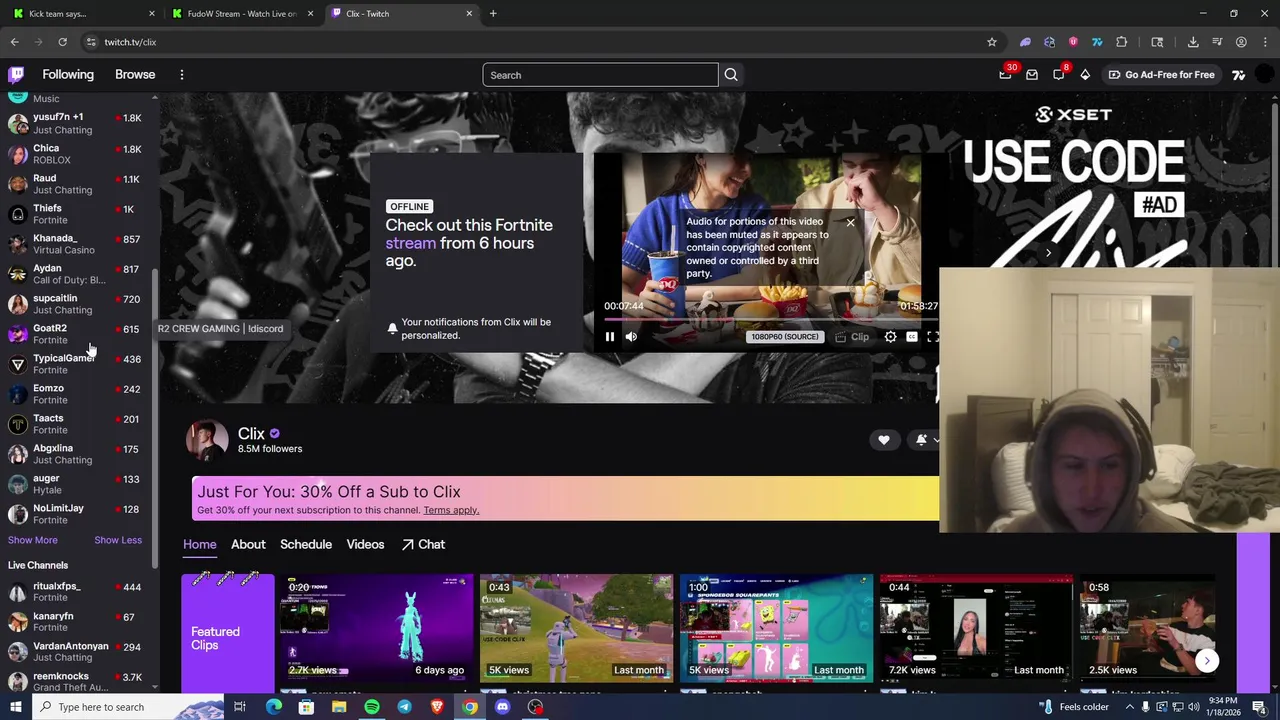Click the 1080P60 (SOURCE) quality badge

(x=785, y=337)
